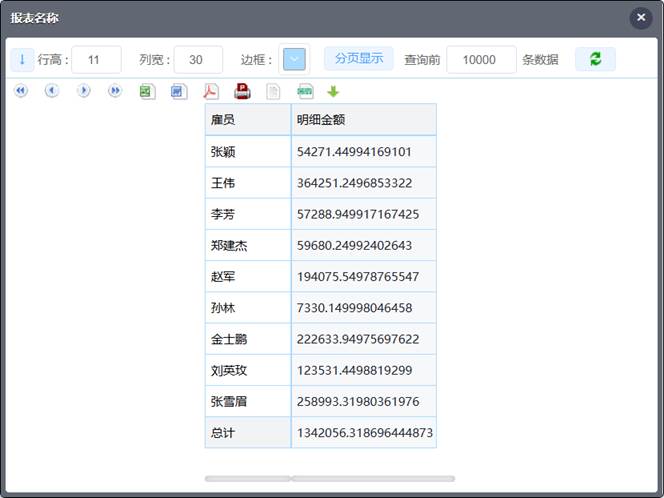
Task: Go to the next page
Action: coord(84,91)
